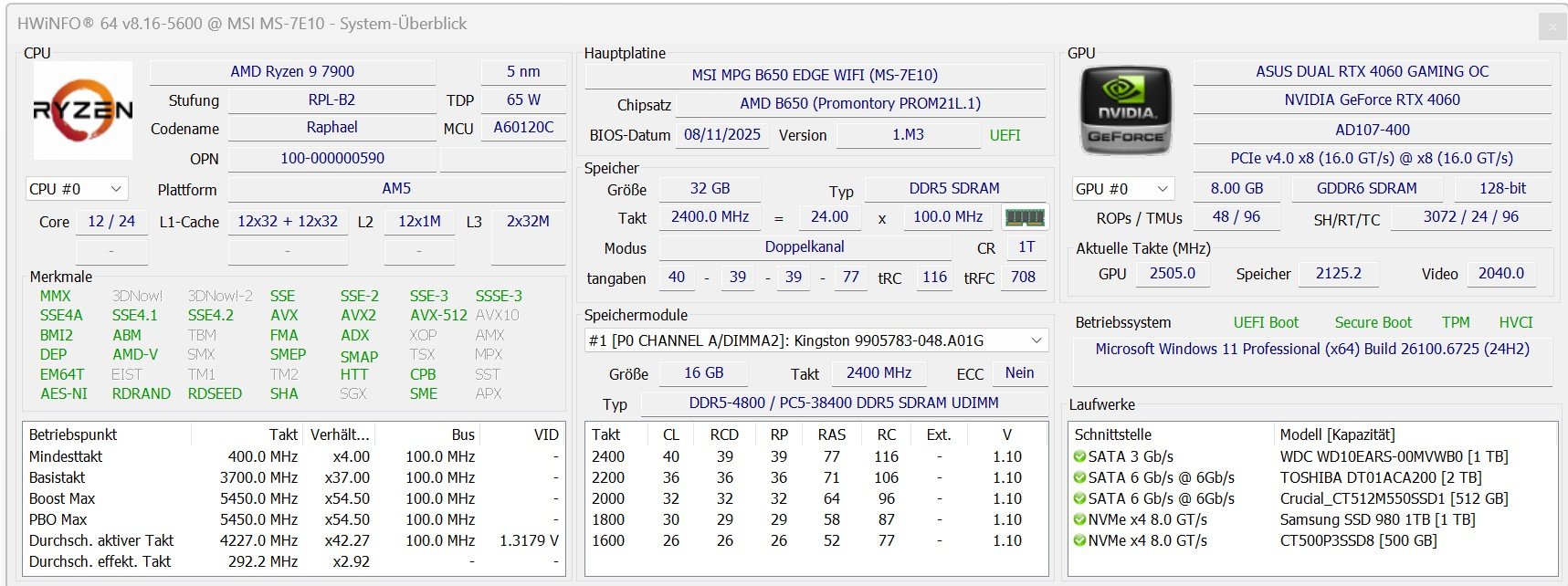Click the NVIDIA GeForce logo image
Image resolution: width=1568 pixels, height=586 pixels.
tap(1125, 110)
